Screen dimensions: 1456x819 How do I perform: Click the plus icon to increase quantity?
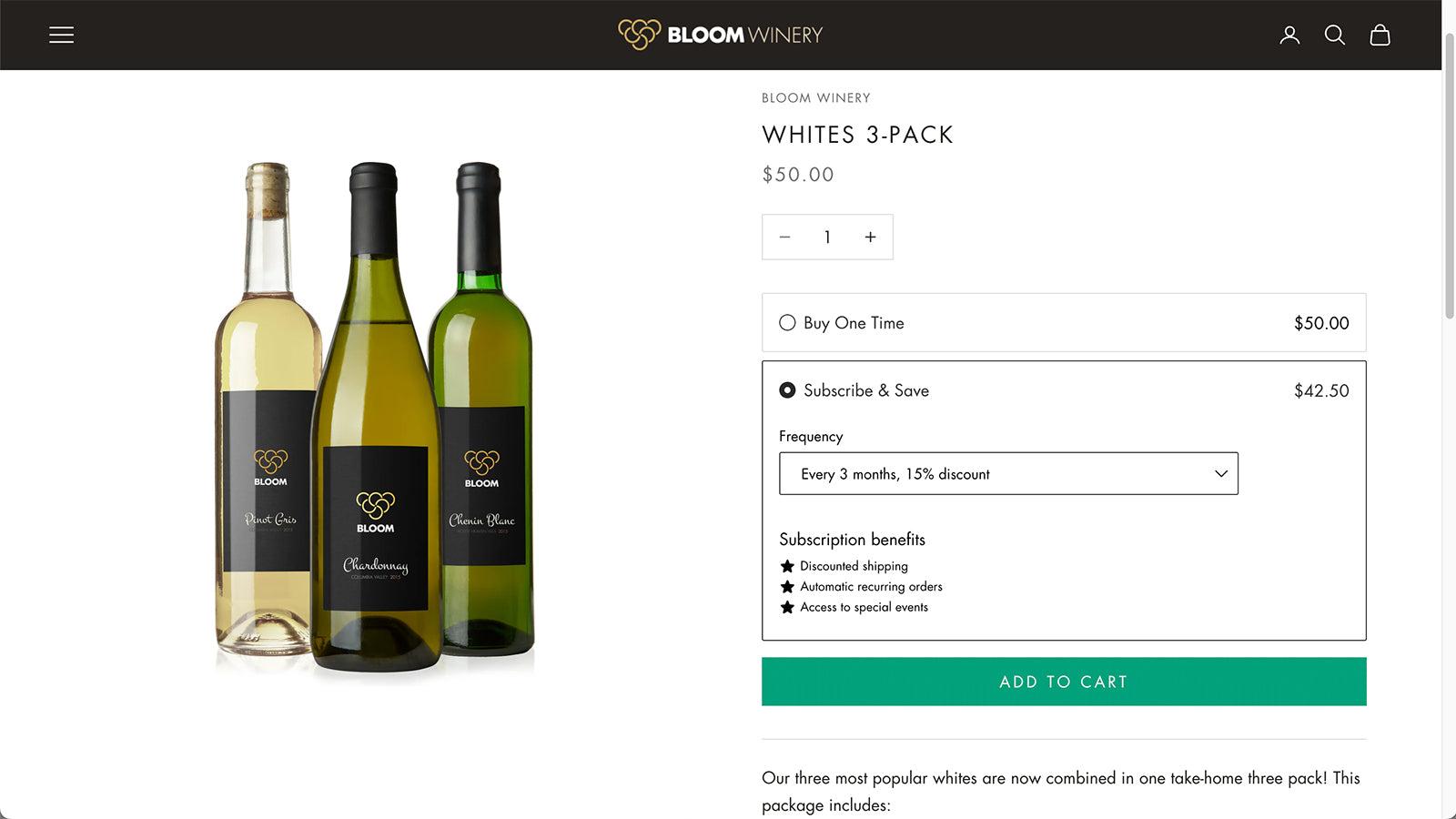point(870,237)
